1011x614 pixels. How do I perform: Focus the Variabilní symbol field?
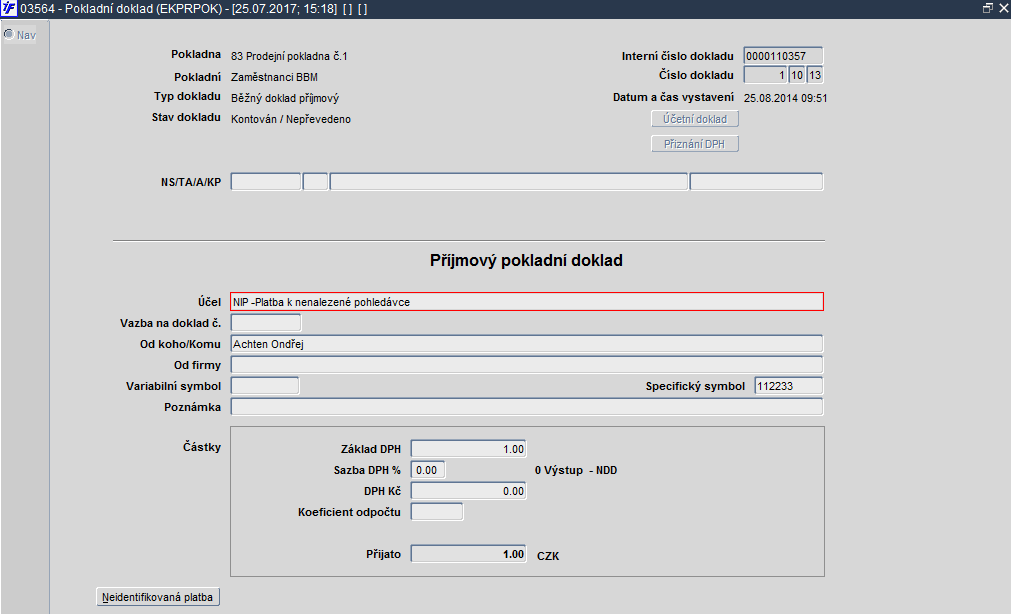(x=265, y=386)
